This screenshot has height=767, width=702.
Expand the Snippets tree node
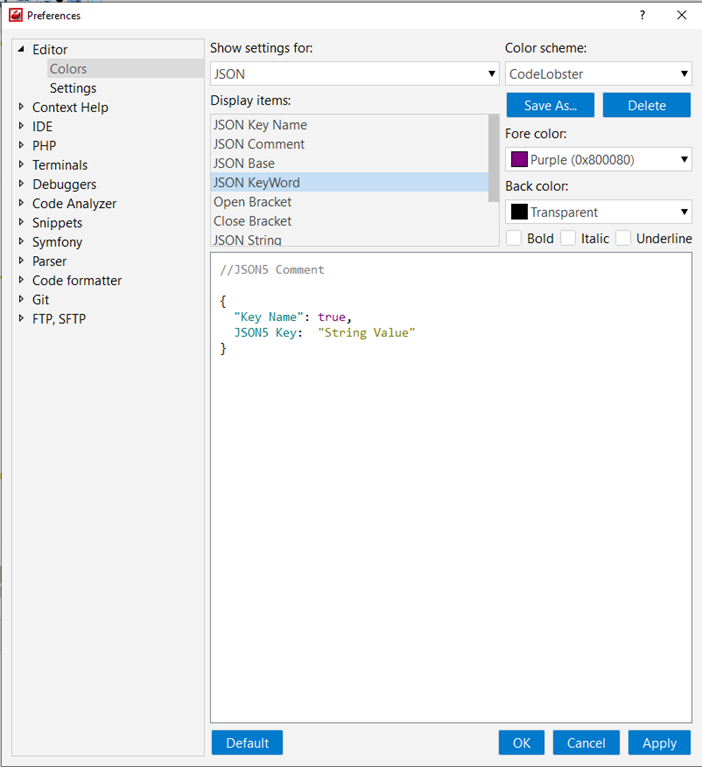[x=21, y=222]
